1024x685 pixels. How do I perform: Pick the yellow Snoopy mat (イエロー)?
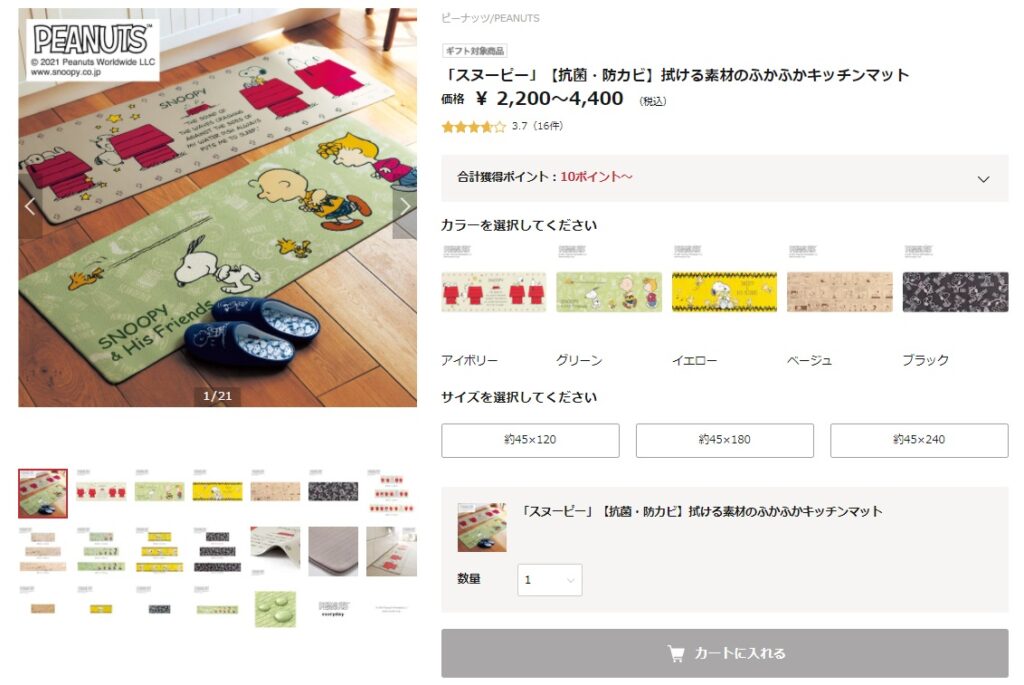pos(724,292)
